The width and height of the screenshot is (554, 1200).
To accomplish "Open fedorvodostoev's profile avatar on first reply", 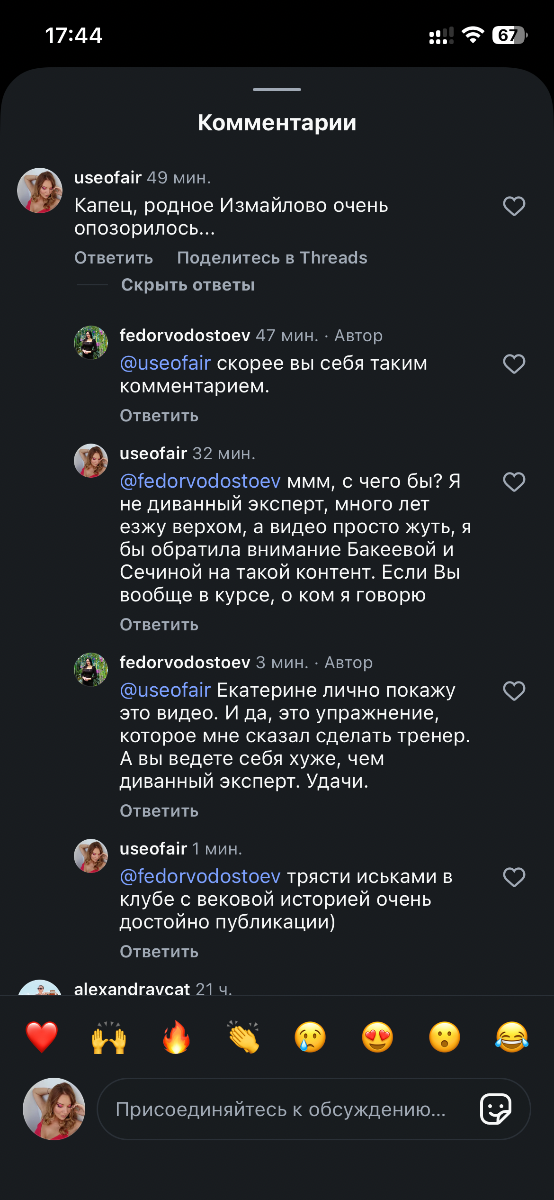I will (91, 342).
